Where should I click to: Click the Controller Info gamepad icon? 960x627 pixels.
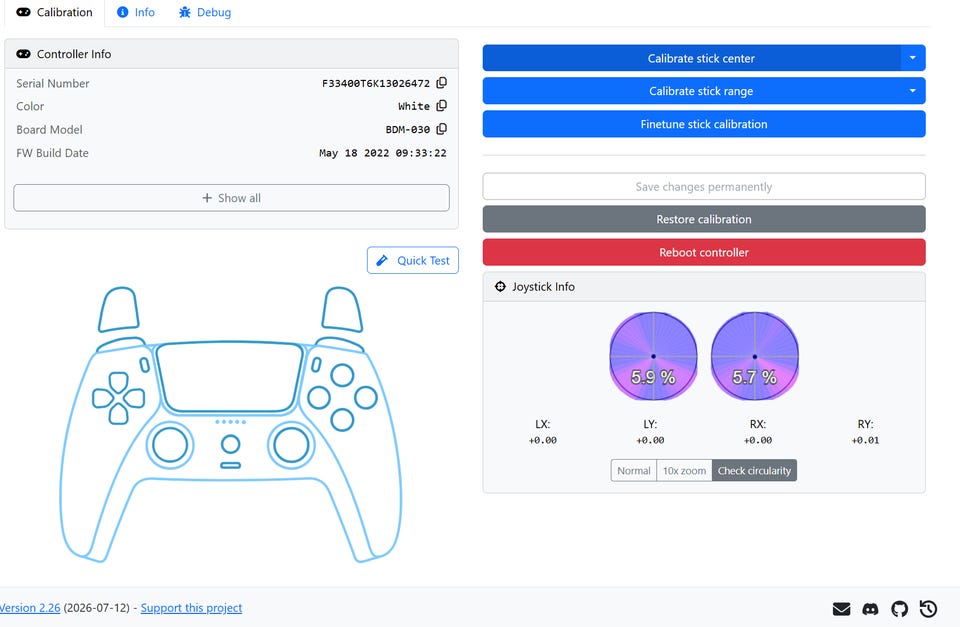coord(23,54)
